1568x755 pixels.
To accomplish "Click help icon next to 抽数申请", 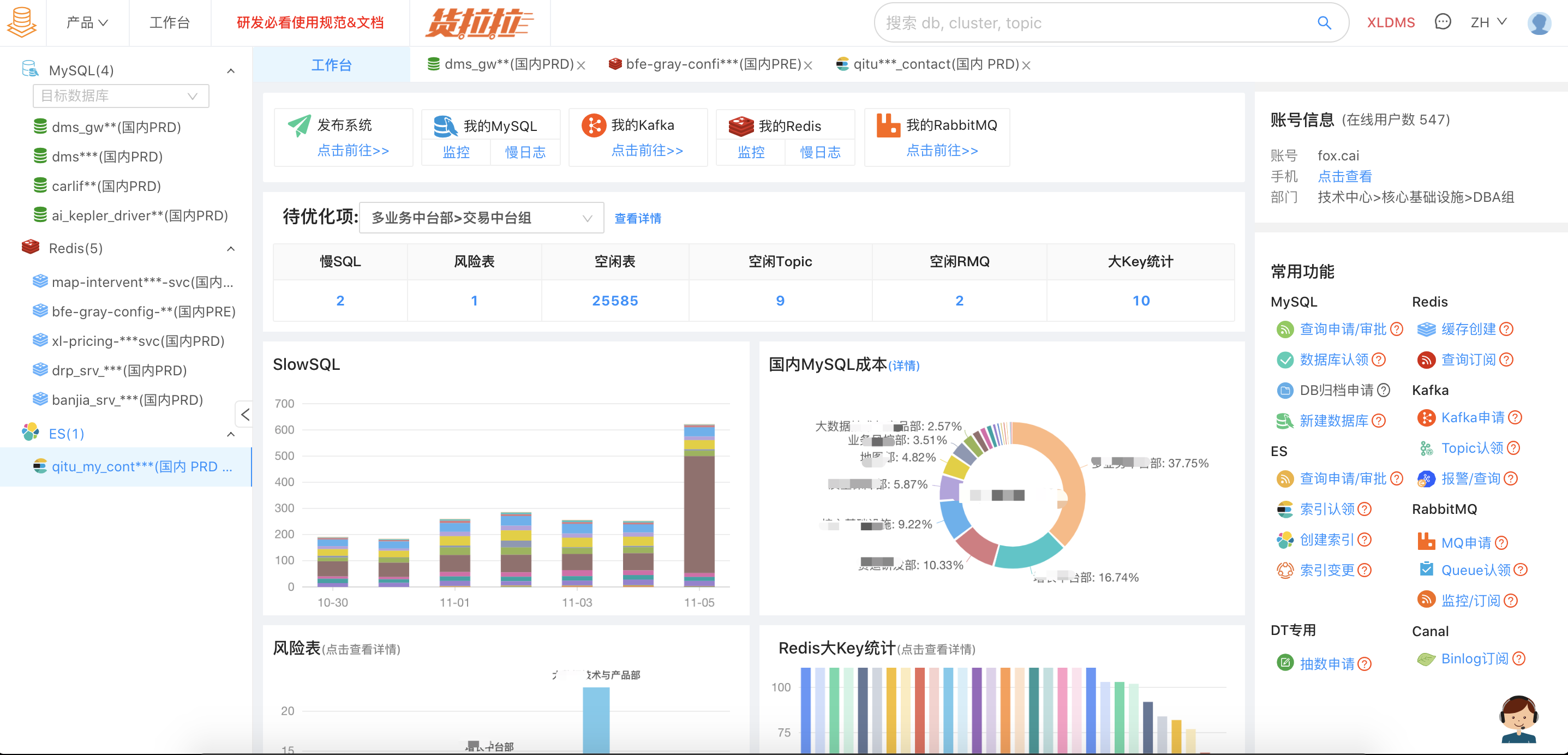I will point(1364,664).
